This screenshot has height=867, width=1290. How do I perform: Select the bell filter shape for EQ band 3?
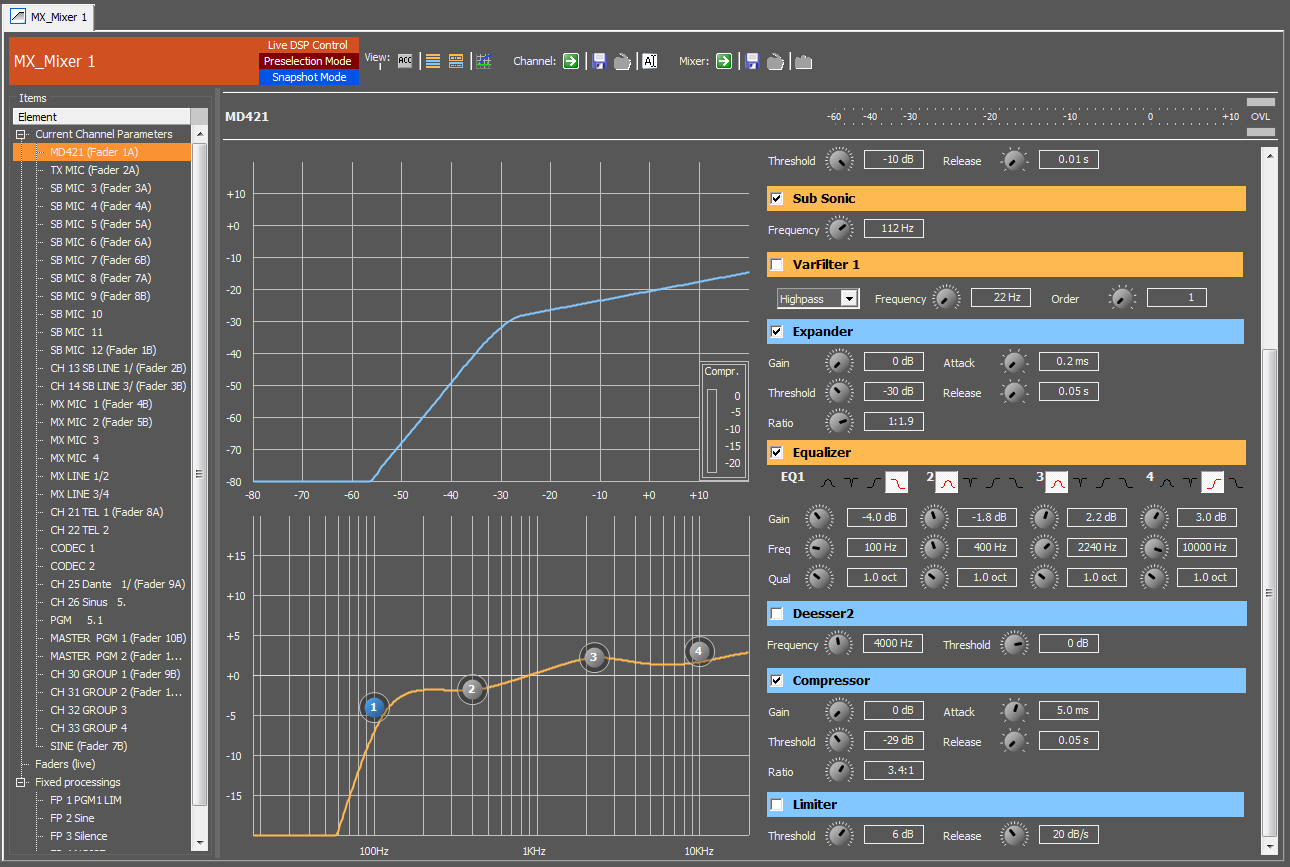click(1057, 483)
